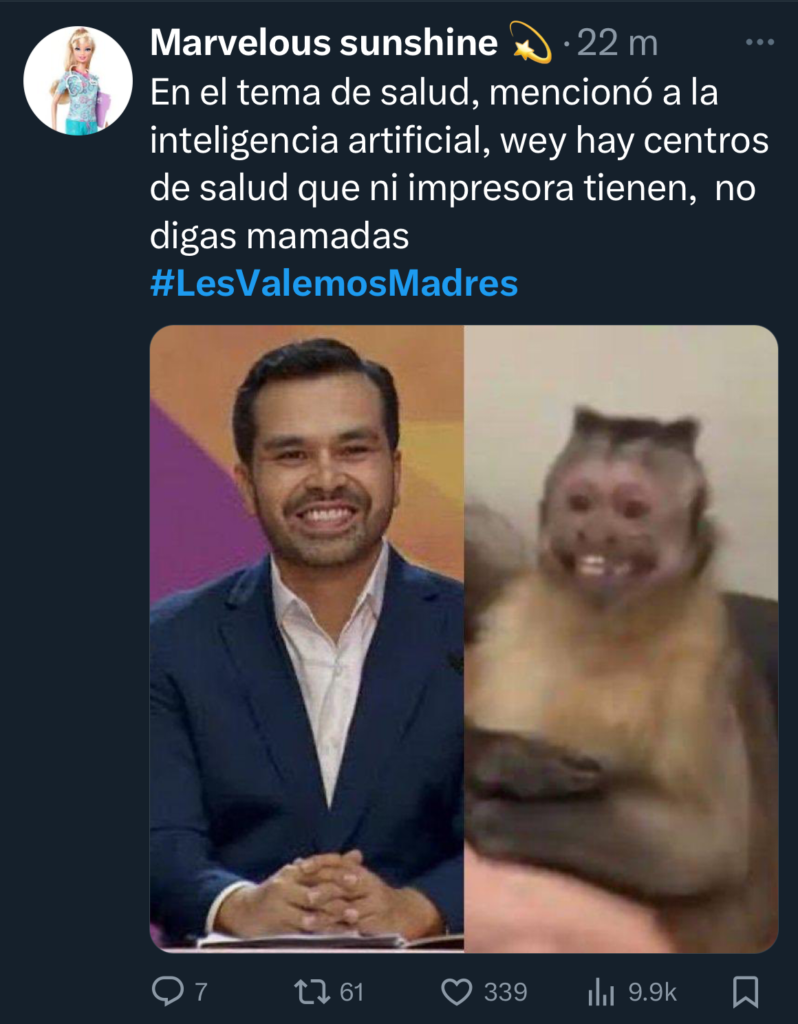Follow the #LesValemosMadres hashtag link
The image size is (798, 1024).
[334, 283]
